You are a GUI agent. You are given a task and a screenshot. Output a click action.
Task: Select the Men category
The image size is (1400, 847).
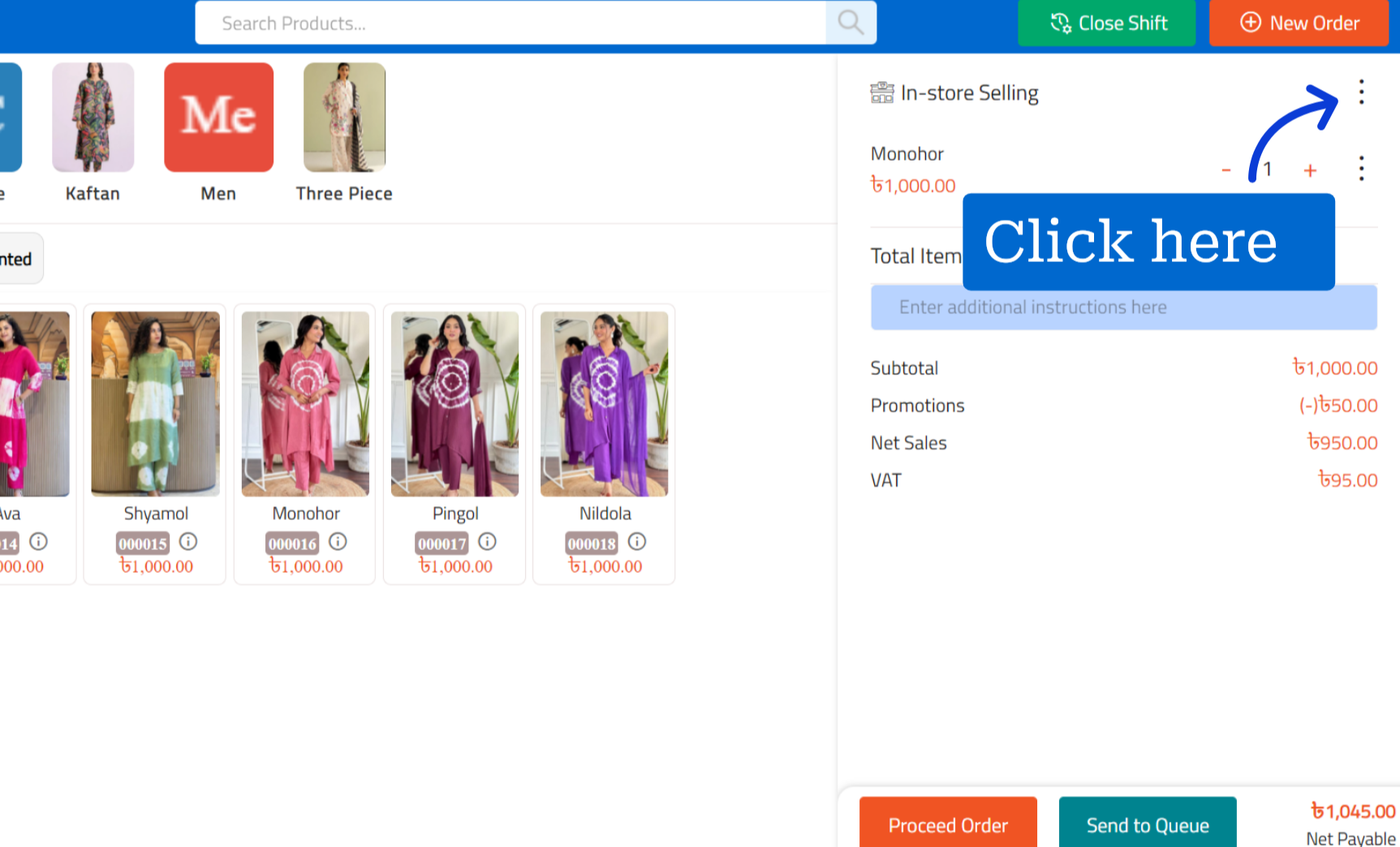[x=218, y=133]
